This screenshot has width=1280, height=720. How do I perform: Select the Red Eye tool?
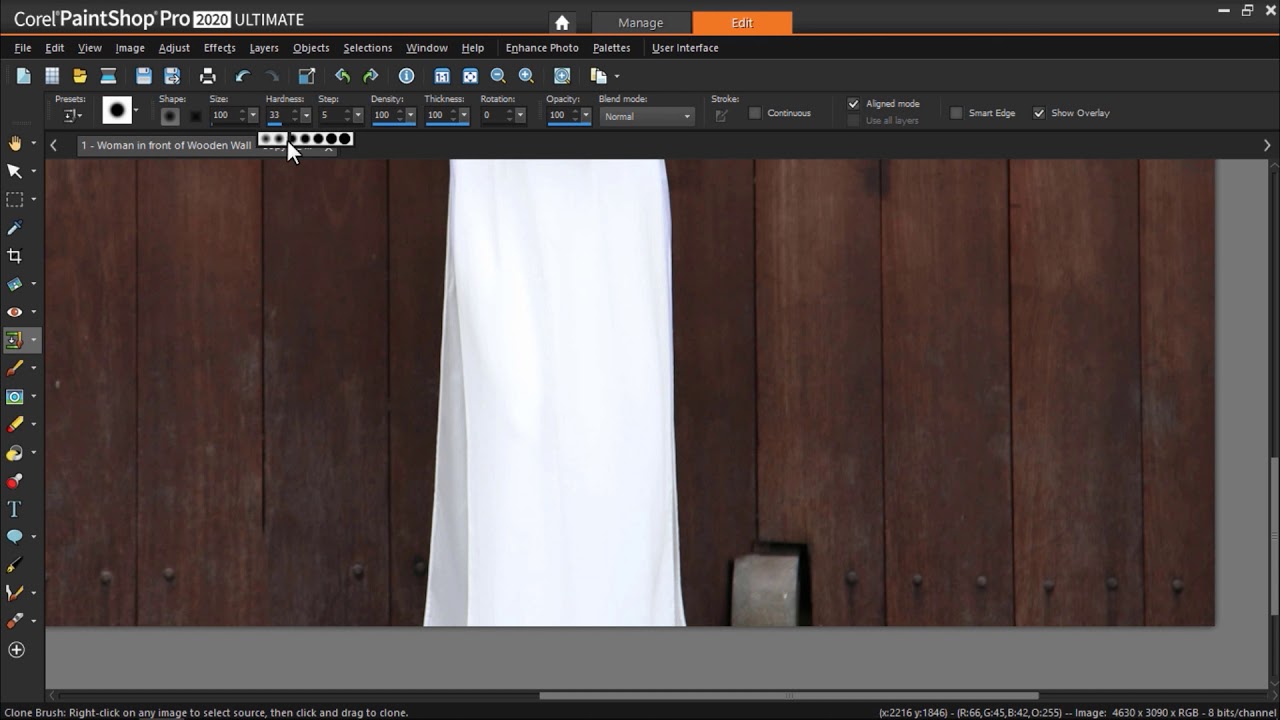[x=14, y=312]
